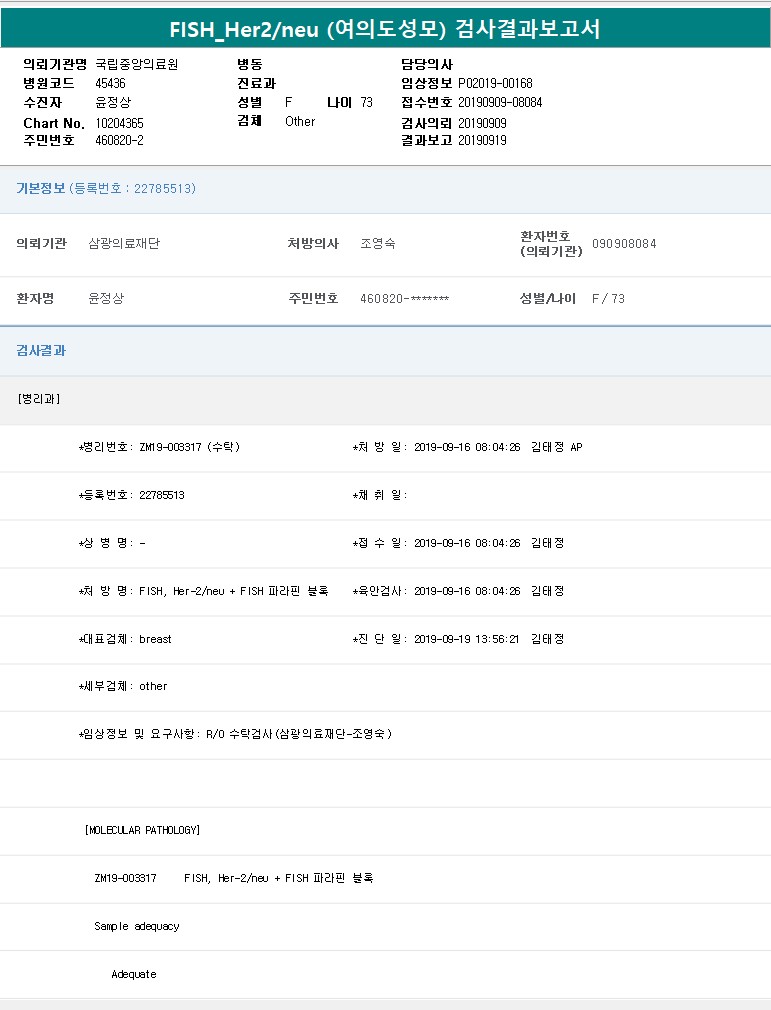This screenshot has width=771, height=1010.
Task: Click the age value '73' in header
Action: tap(366, 102)
